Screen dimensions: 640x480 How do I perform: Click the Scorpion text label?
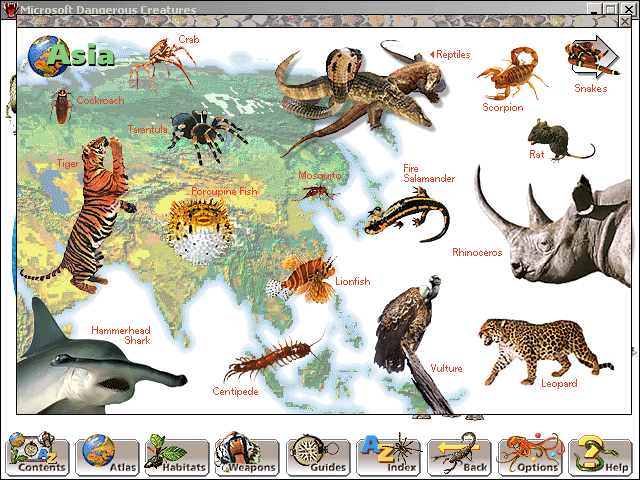point(503,107)
